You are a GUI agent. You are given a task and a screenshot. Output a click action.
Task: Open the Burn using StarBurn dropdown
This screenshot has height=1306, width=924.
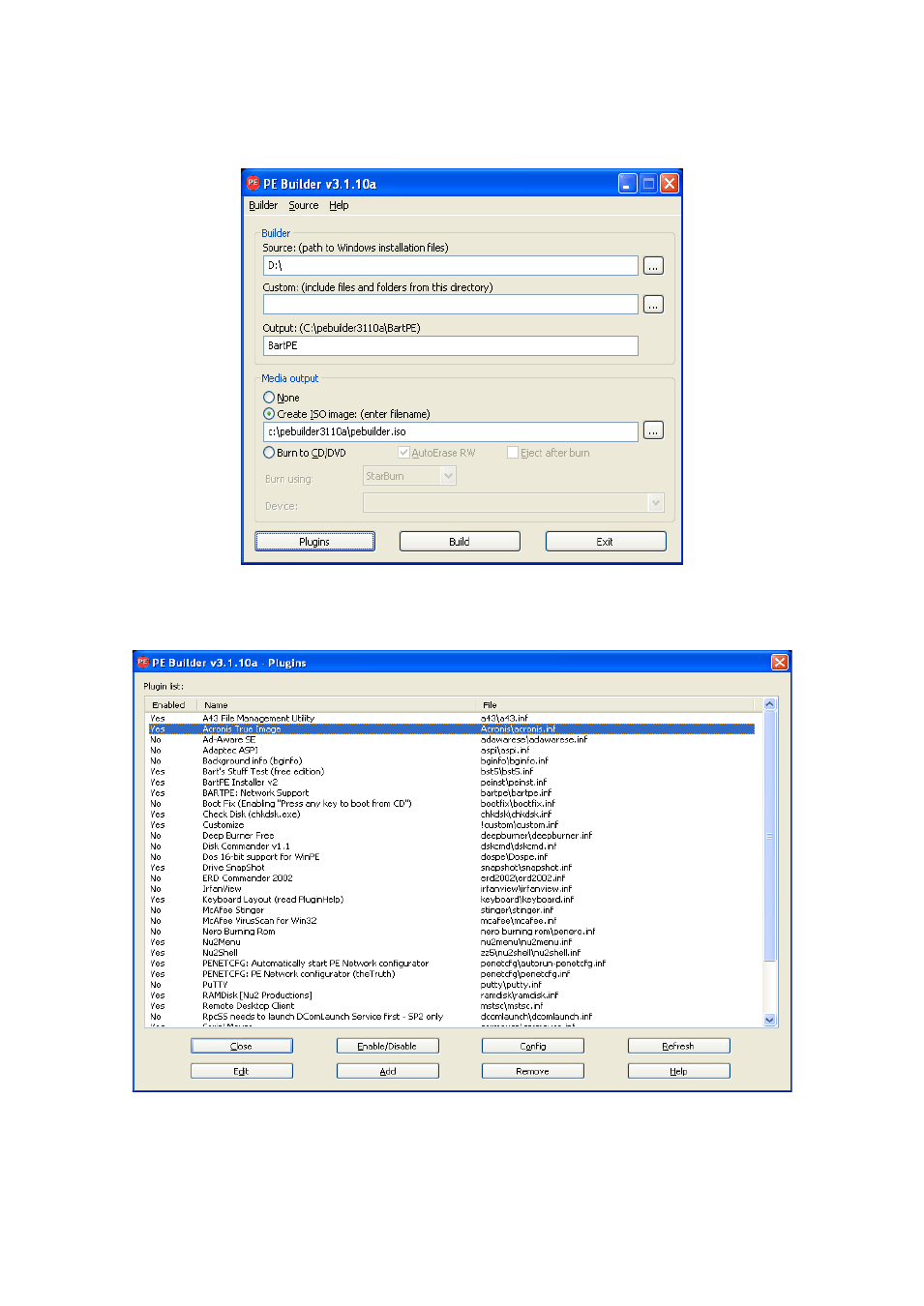448,476
